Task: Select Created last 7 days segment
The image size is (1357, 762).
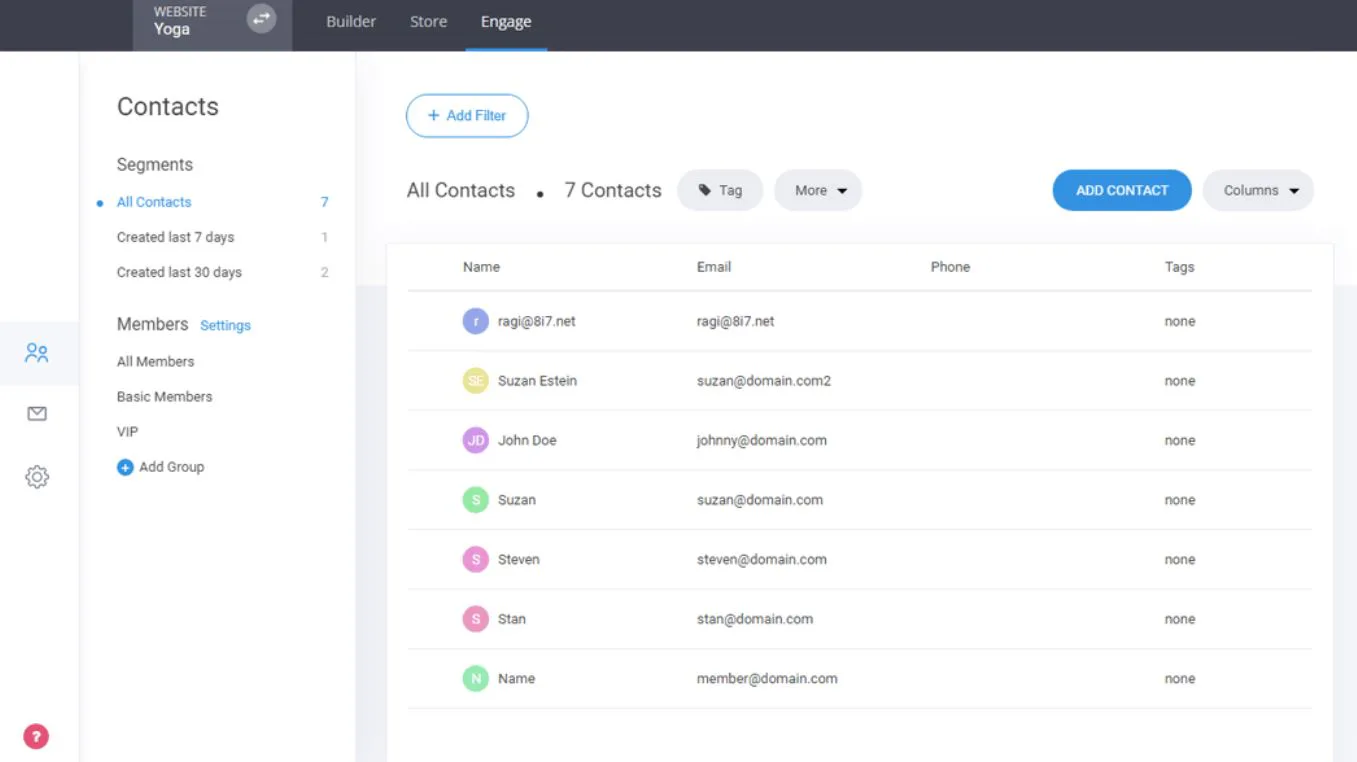Action: tap(175, 237)
